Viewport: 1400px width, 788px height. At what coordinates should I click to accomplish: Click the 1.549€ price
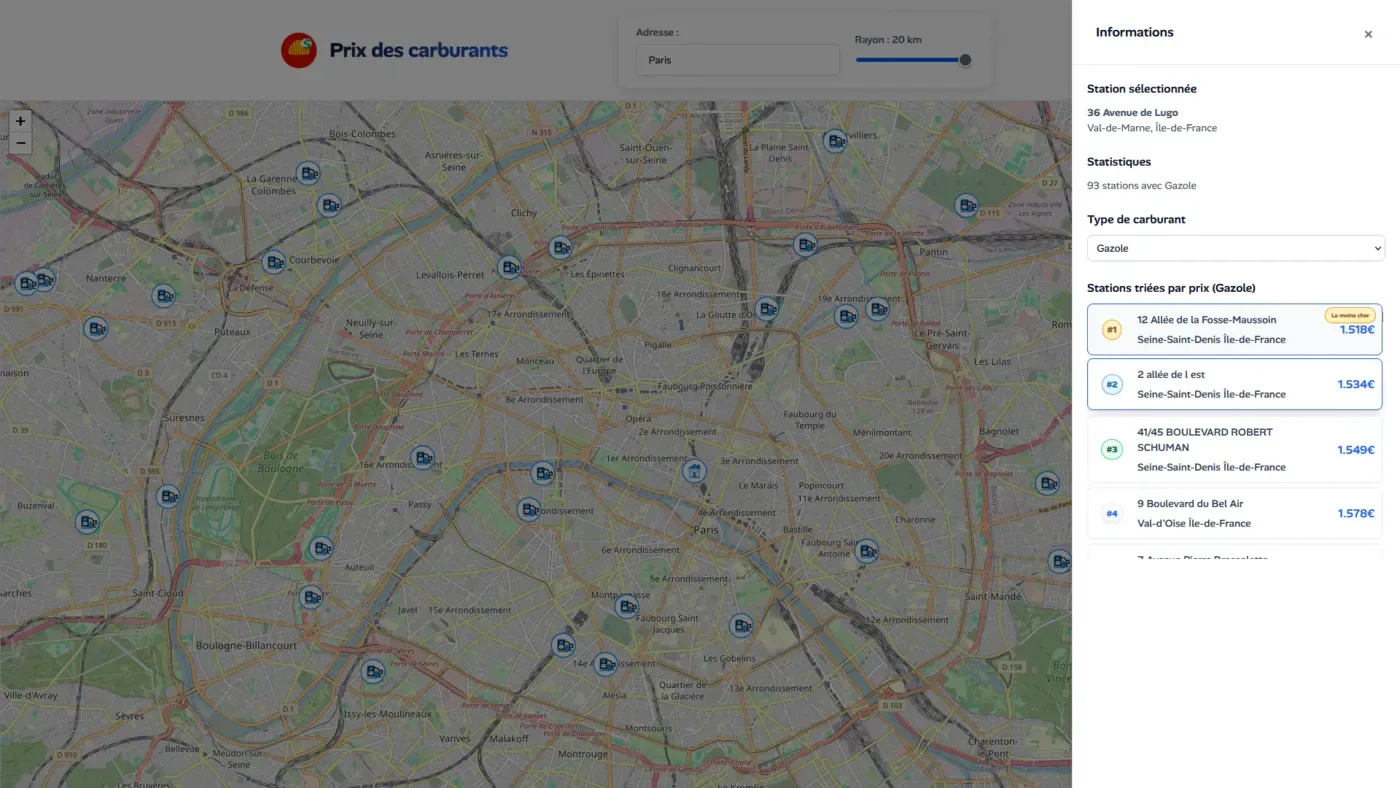coord(1356,450)
